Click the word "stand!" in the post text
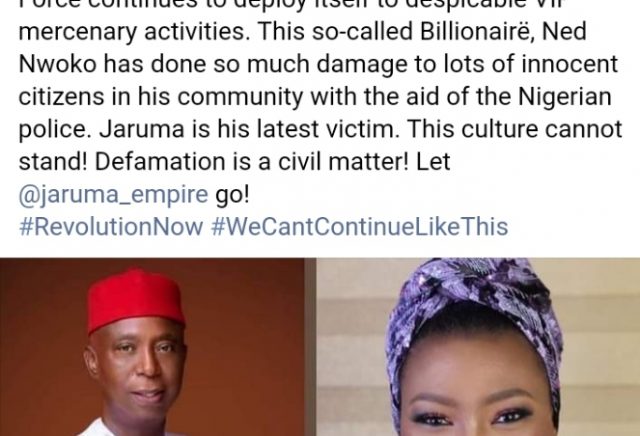The image size is (640, 436). click(53, 162)
